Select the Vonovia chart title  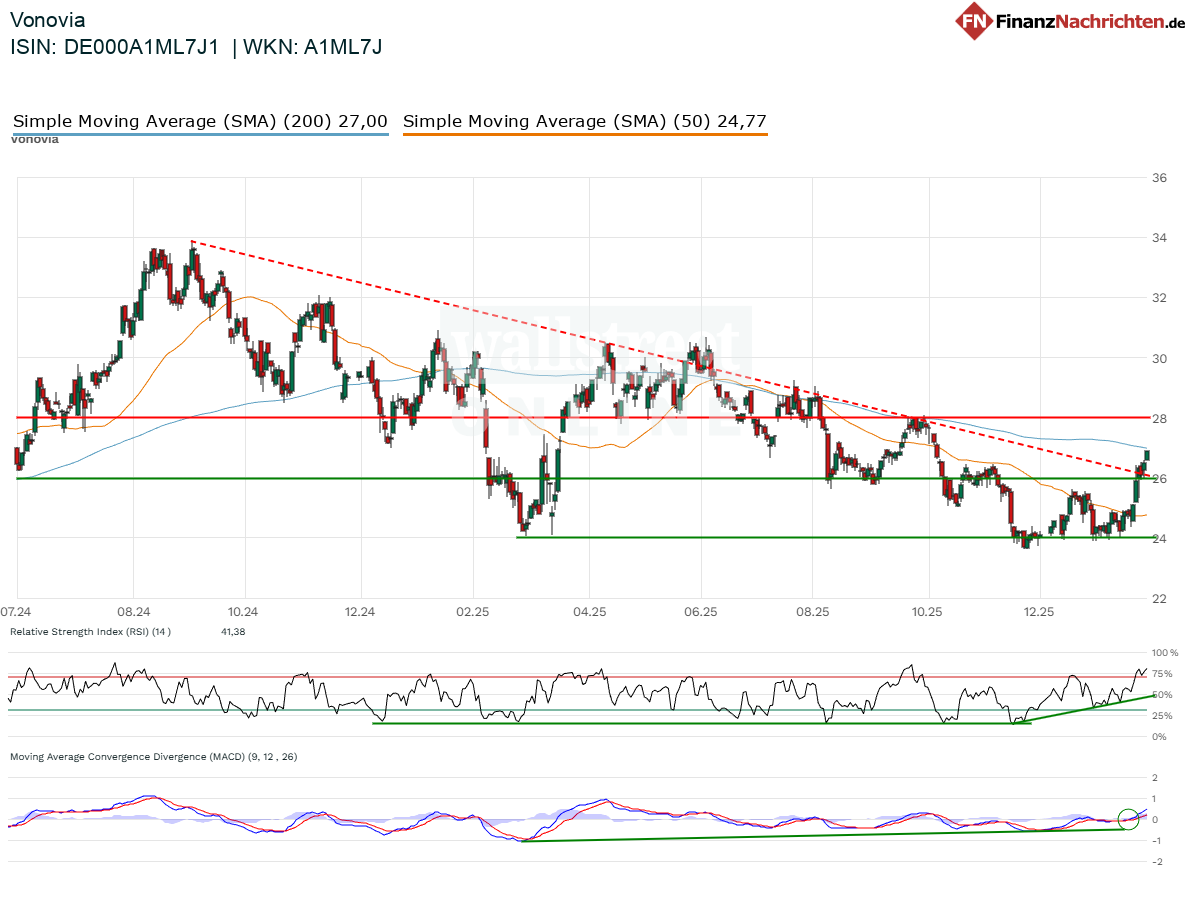(47, 20)
